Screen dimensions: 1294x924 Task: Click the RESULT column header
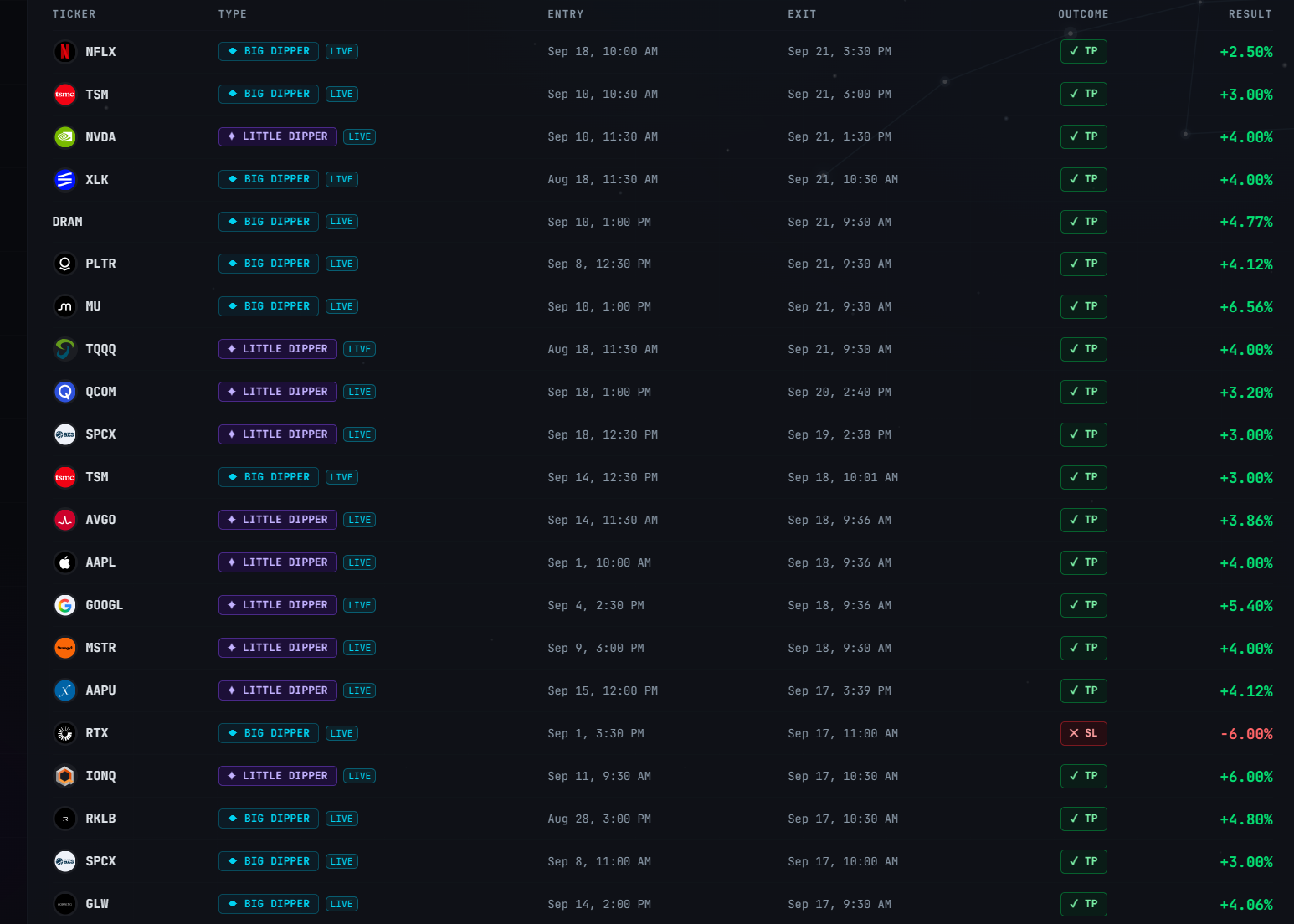click(x=1250, y=14)
